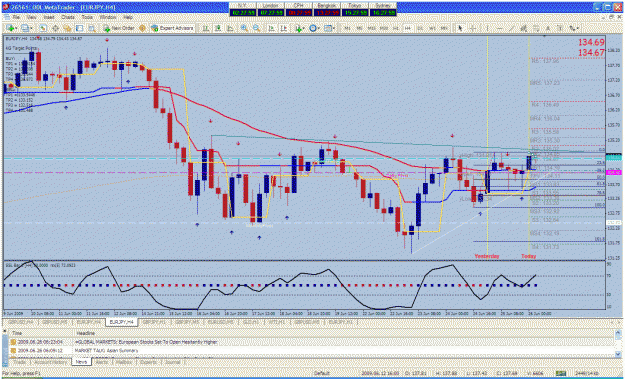This screenshot has width=625, height=379.
Task: Open the Insert menu
Action: (x=49, y=18)
